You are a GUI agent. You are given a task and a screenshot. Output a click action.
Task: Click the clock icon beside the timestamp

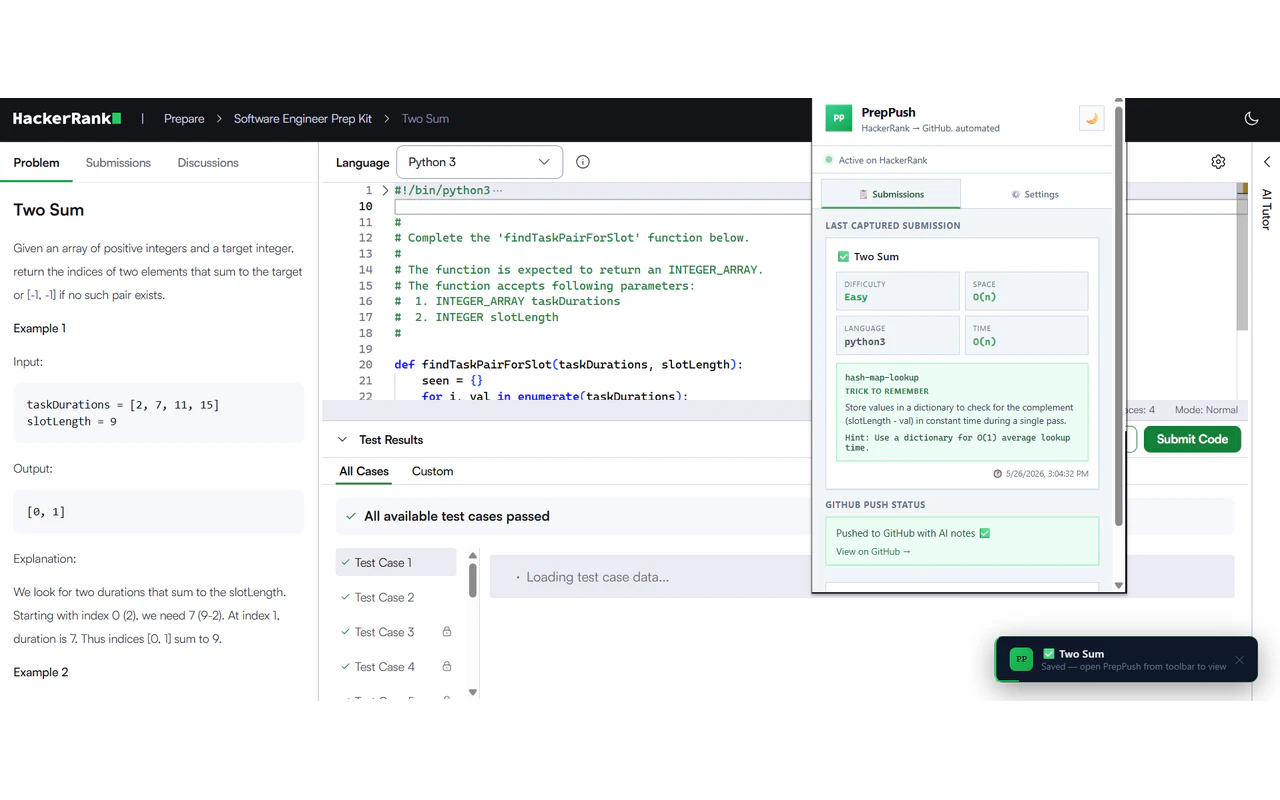click(998, 474)
